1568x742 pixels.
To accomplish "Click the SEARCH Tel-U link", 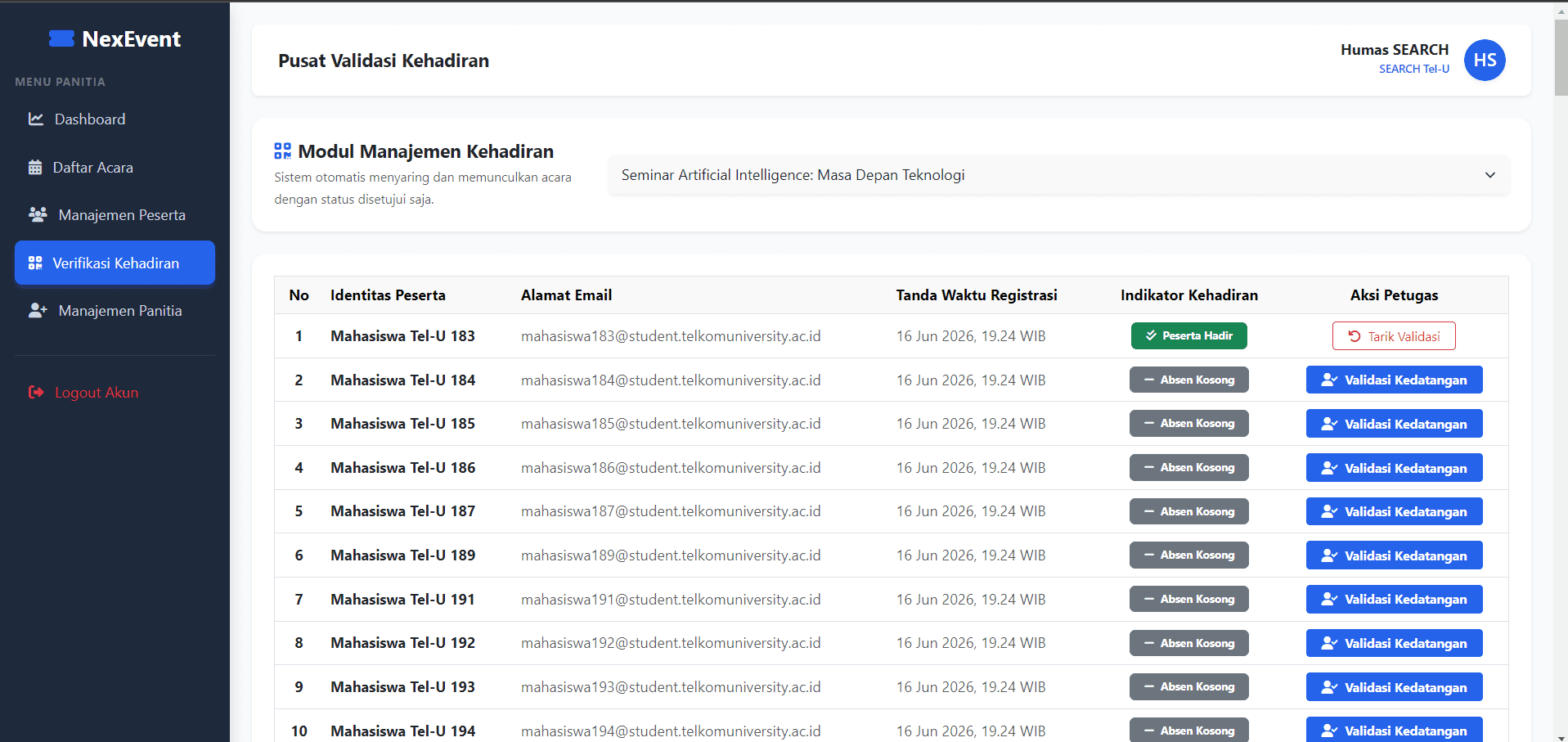I will 1414,69.
